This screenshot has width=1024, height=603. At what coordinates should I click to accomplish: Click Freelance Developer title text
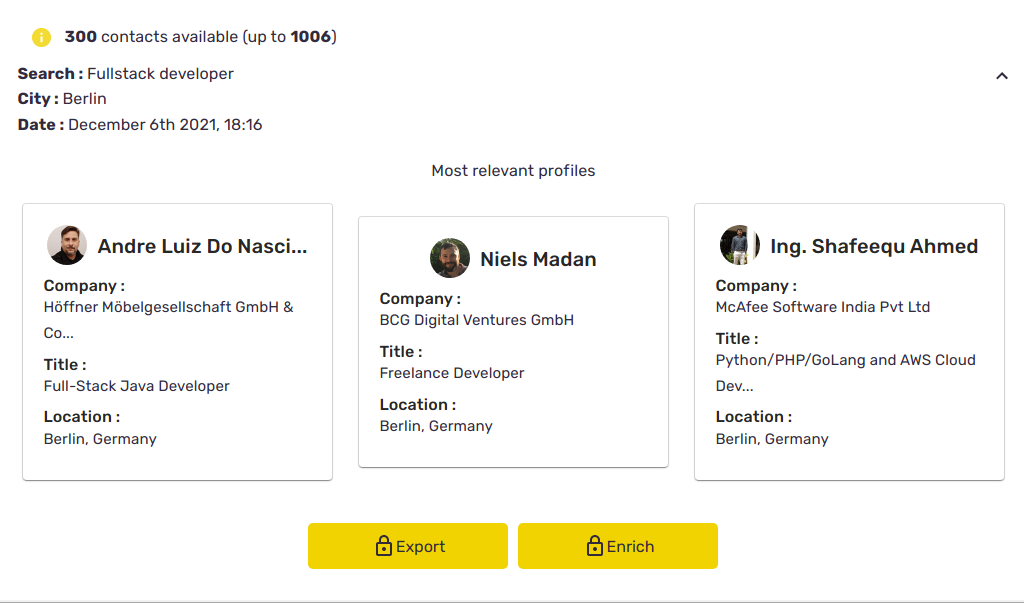click(x=451, y=373)
